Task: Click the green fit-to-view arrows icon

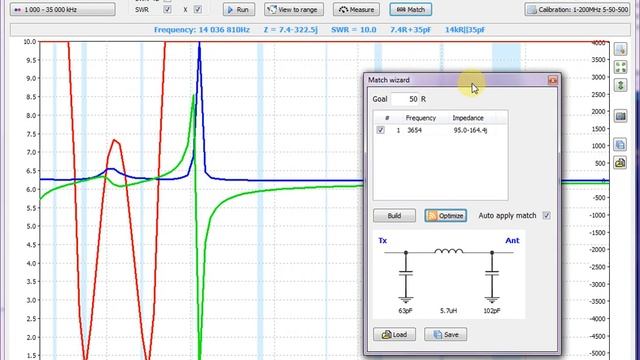Action: [x=620, y=67]
